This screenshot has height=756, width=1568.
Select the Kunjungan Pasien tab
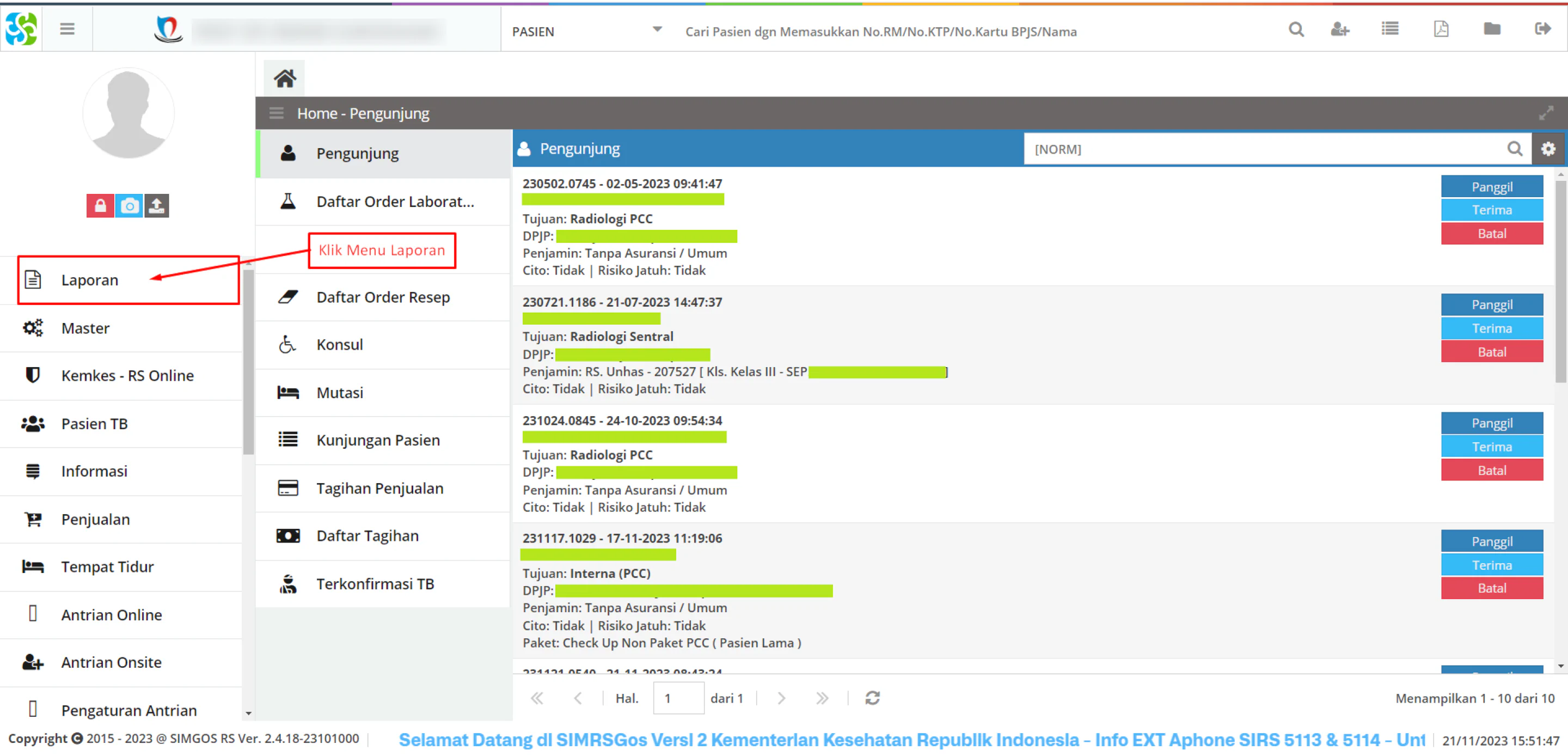click(x=384, y=441)
